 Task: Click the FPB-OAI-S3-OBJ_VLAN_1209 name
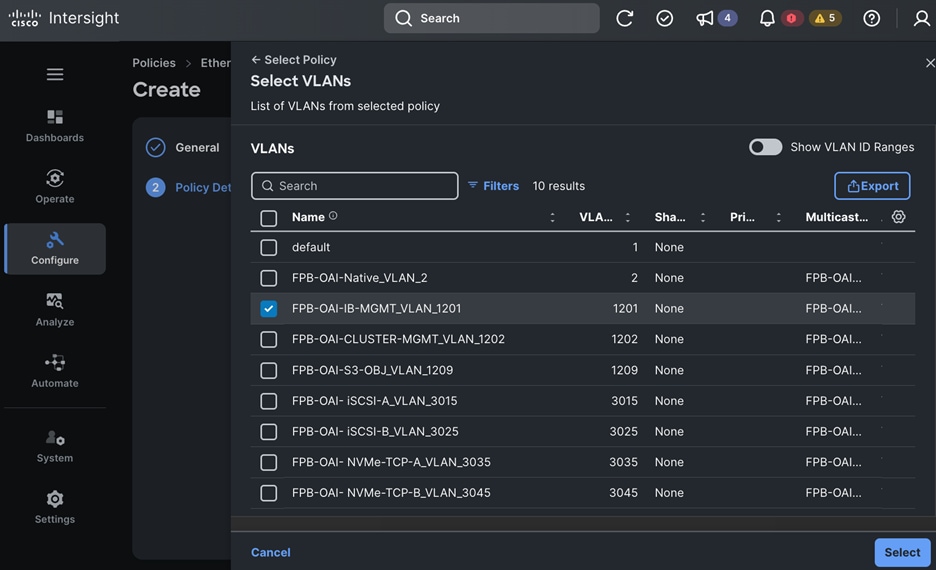pos(372,370)
